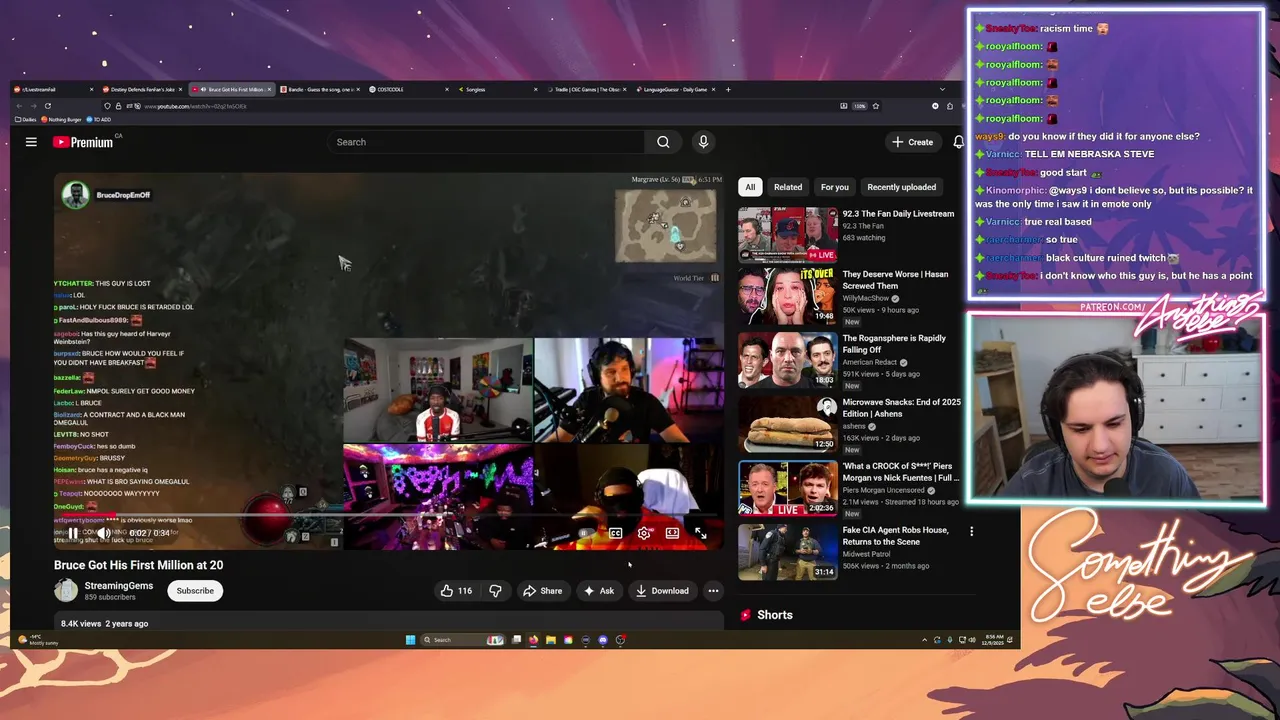Image resolution: width=1280 pixels, height=720 pixels.
Task: Open the YouTube notifications bell
Action: 958,142
